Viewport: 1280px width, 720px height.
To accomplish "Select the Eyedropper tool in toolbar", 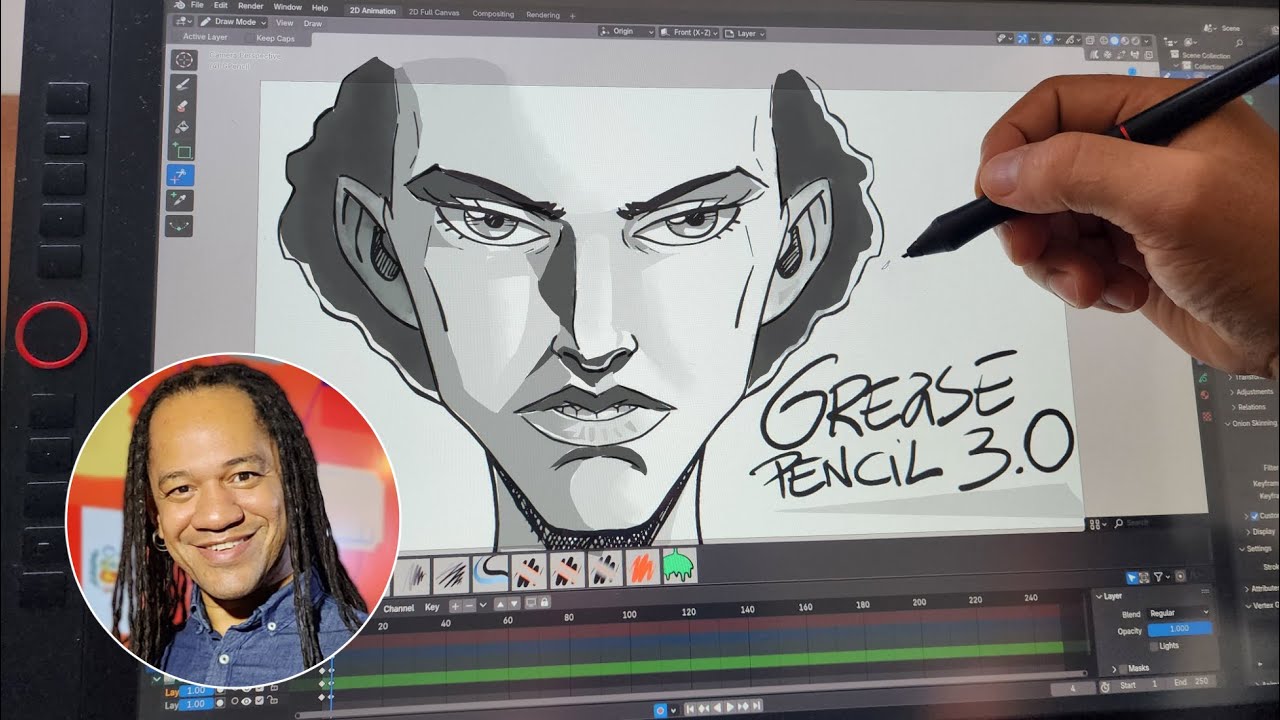I will click(181, 201).
